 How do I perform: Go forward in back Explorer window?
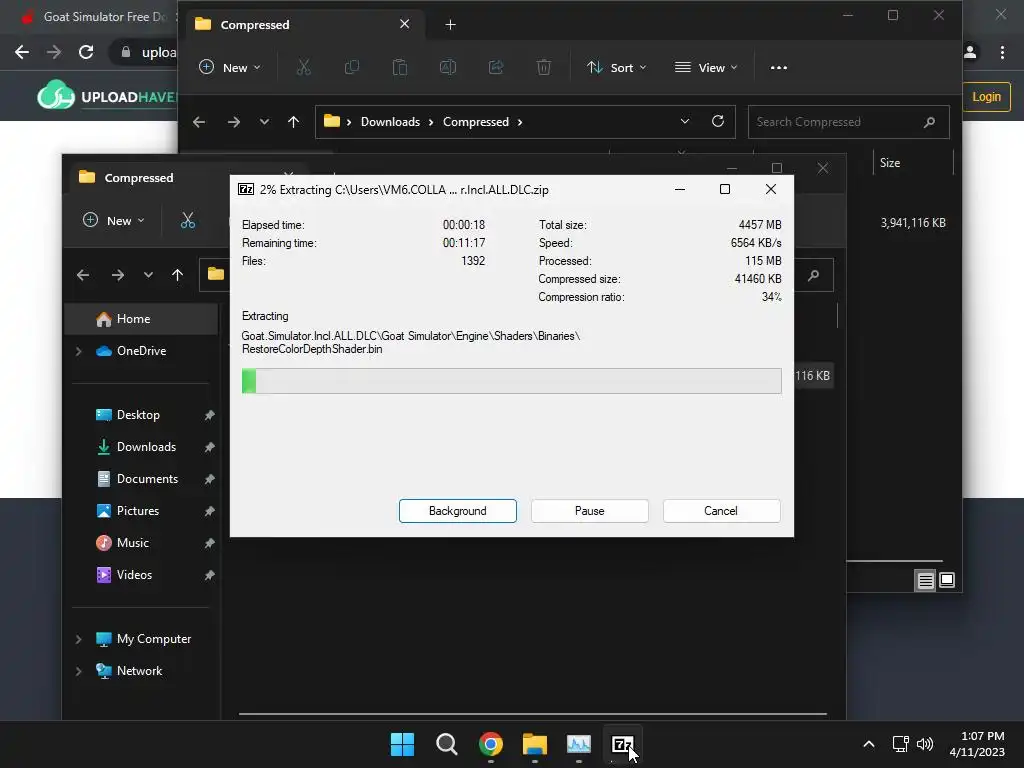233,122
